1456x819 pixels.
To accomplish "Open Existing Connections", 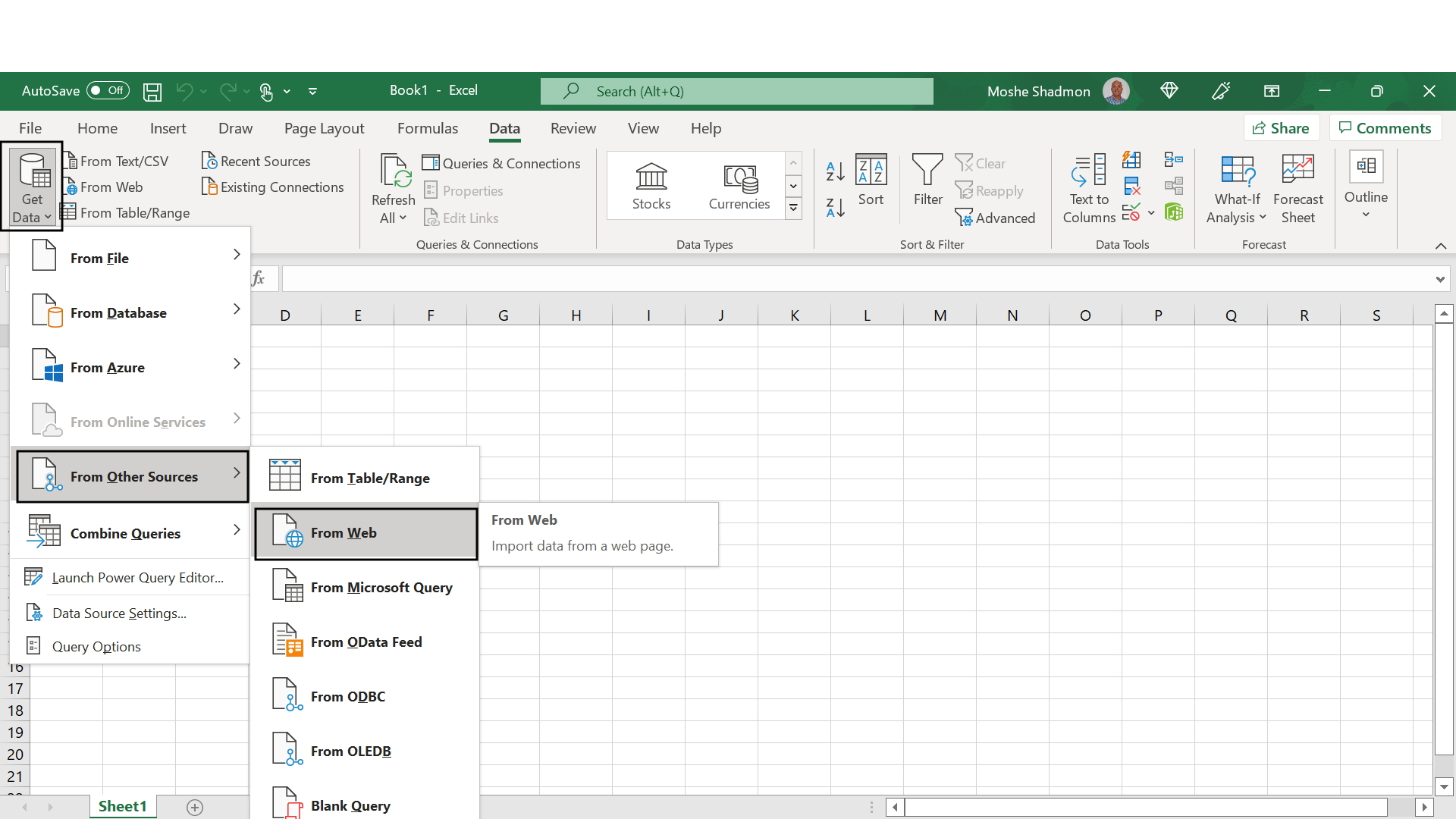I will click(x=272, y=187).
